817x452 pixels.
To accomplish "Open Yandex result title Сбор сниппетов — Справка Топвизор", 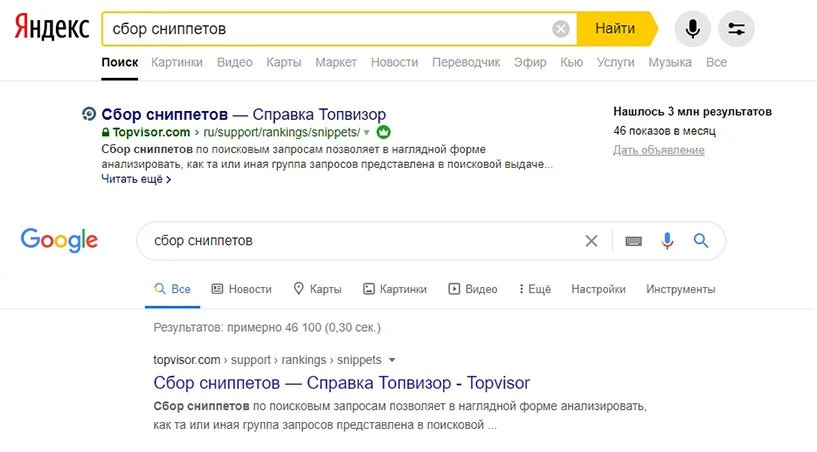I will point(244,114).
